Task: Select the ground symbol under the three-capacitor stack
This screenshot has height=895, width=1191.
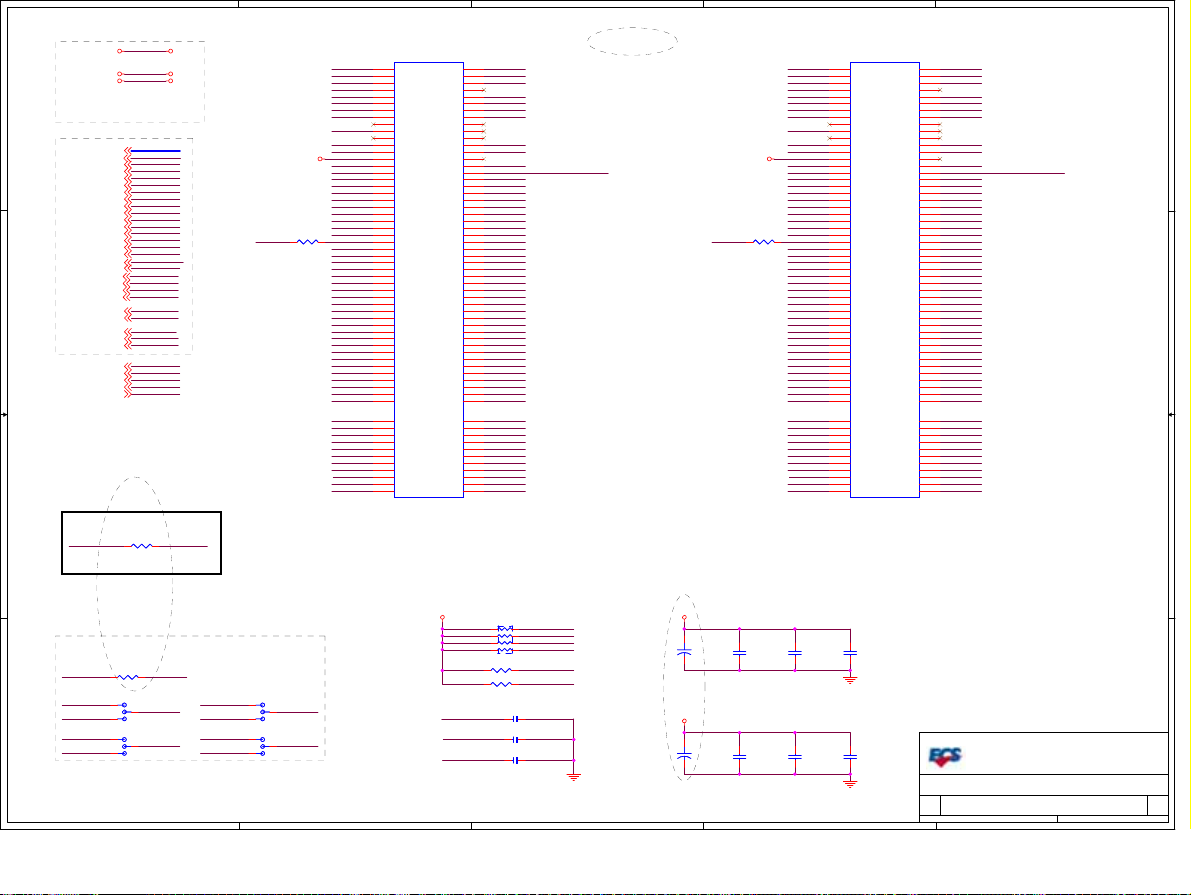Action: pos(573,777)
